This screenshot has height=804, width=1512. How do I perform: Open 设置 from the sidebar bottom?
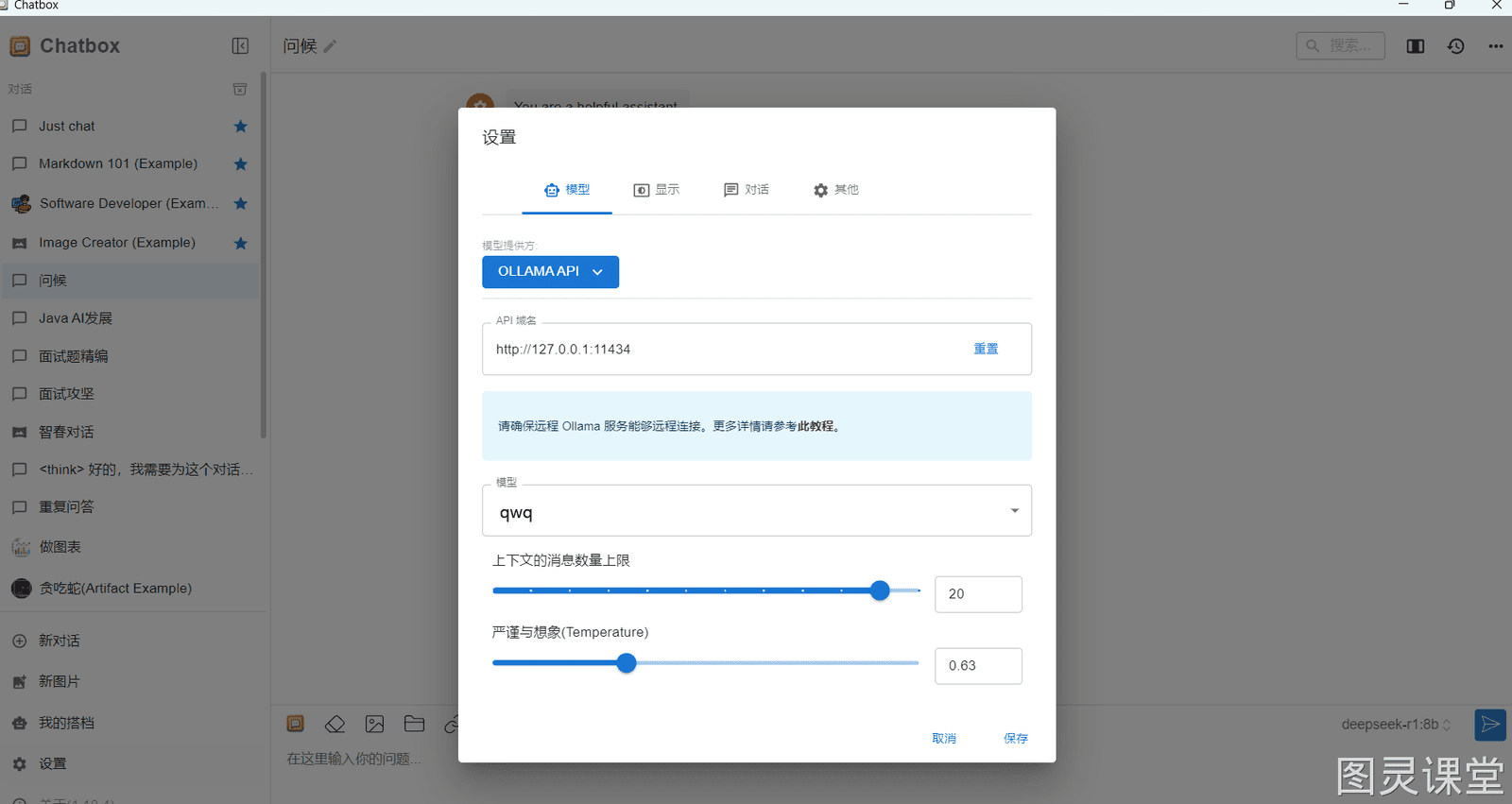click(x=133, y=764)
